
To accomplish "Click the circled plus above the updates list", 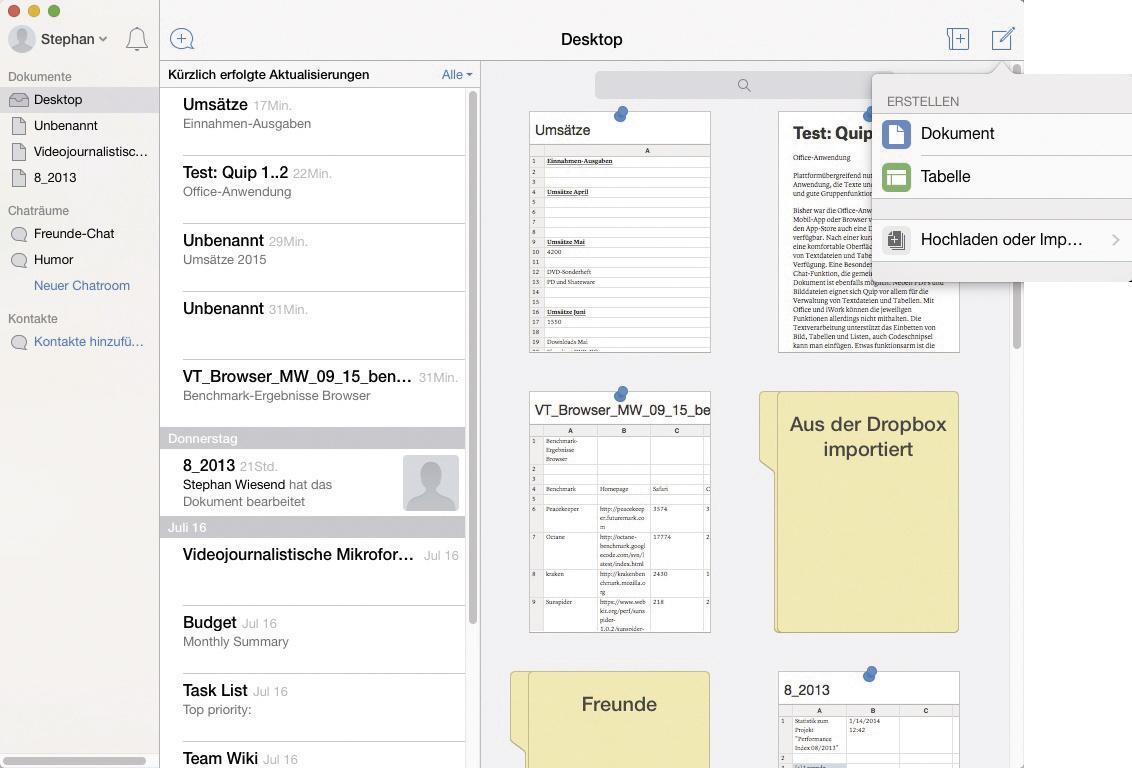I will (x=182, y=38).
